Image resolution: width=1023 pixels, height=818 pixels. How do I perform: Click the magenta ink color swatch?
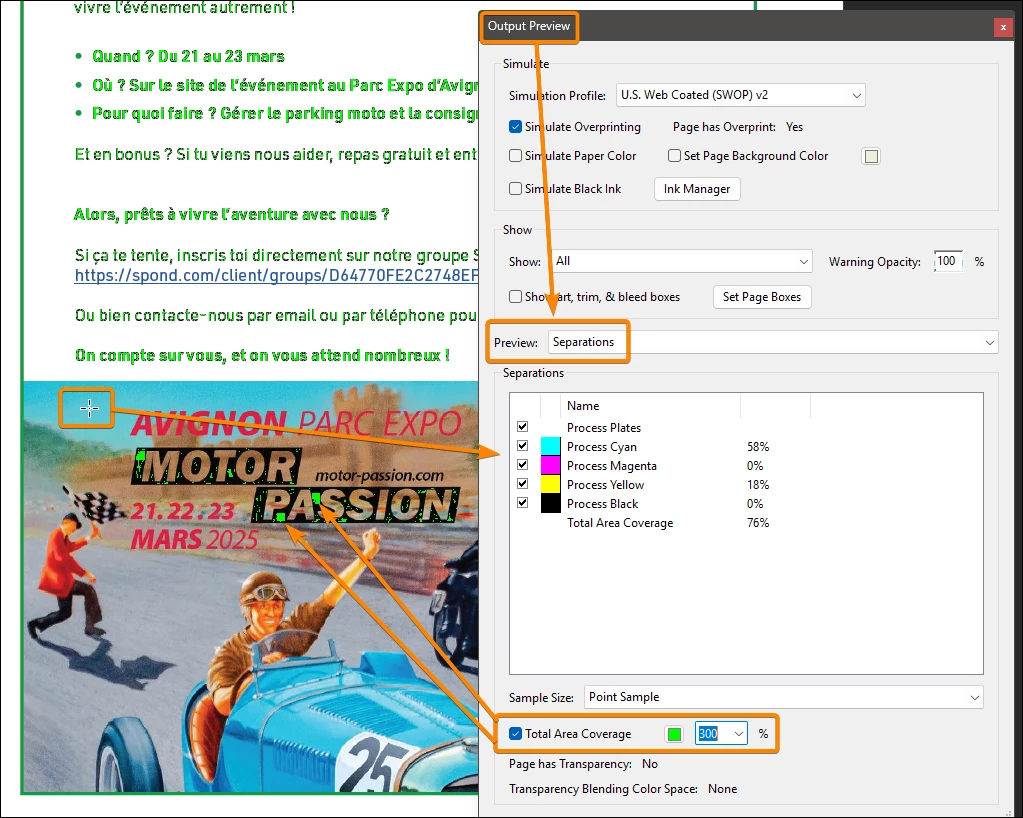(551, 465)
